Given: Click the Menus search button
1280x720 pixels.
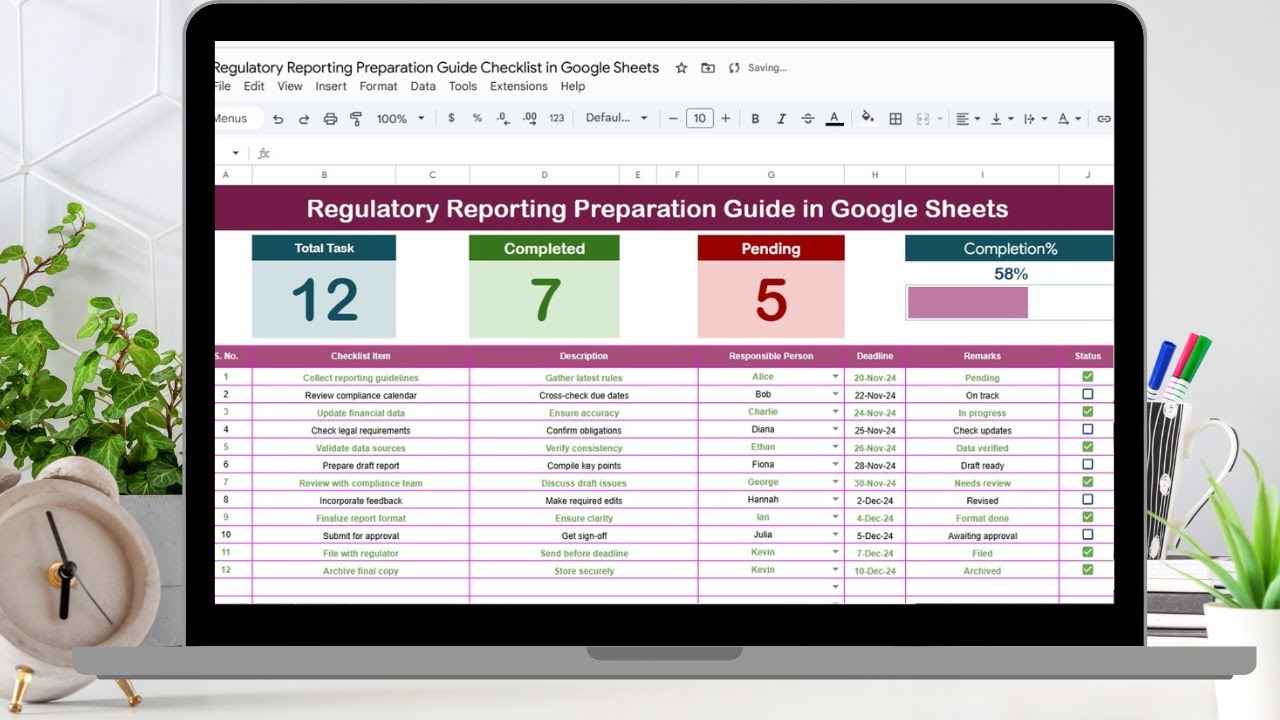Looking at the screenshot, I should [x=238, y=118].
